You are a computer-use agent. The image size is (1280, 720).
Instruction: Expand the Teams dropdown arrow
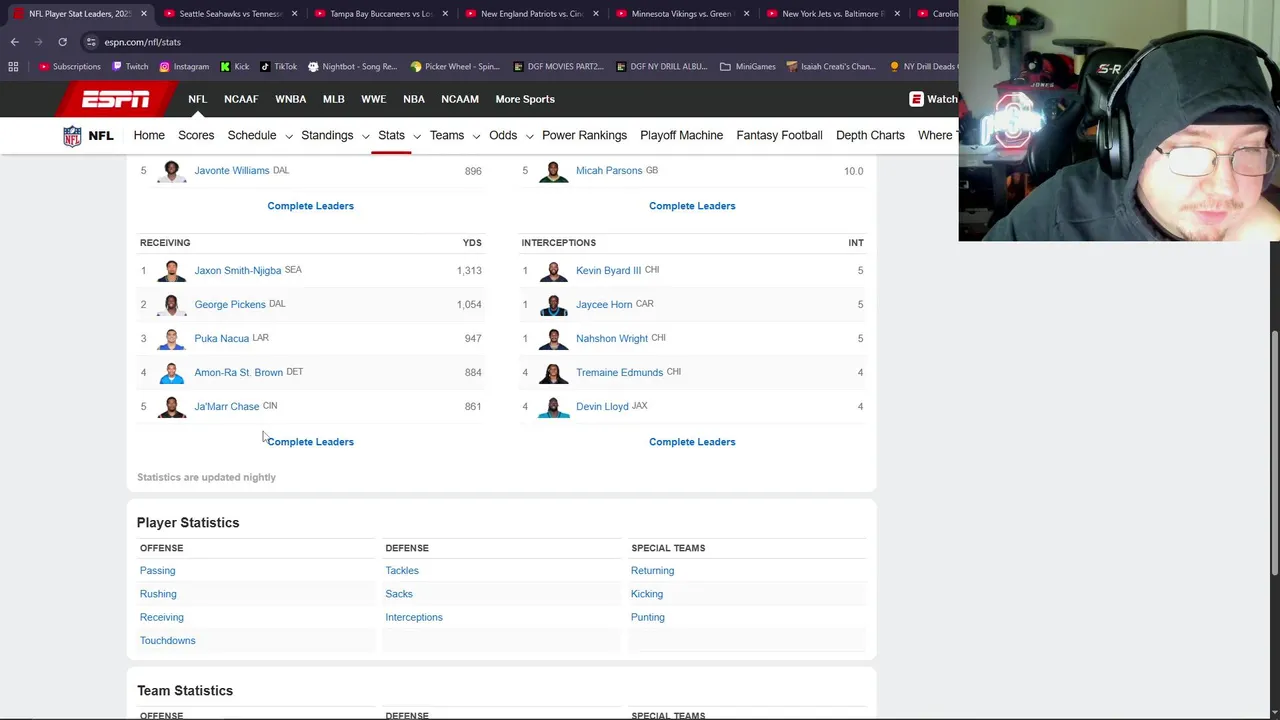[x=475, y=136]
